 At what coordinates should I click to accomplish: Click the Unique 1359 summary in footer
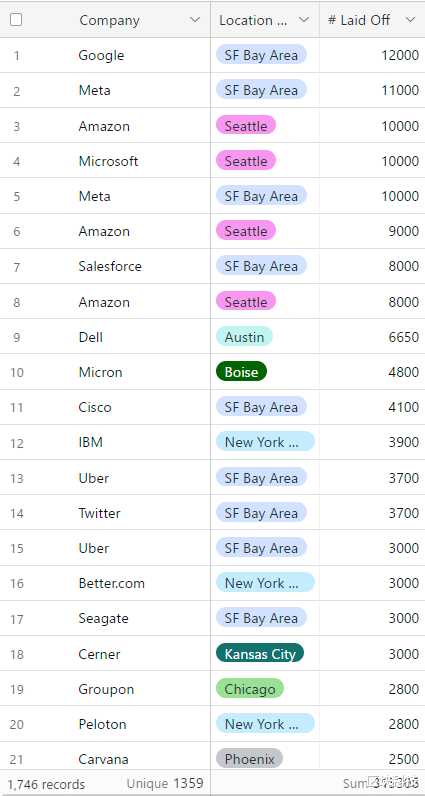tap(165, 784)
